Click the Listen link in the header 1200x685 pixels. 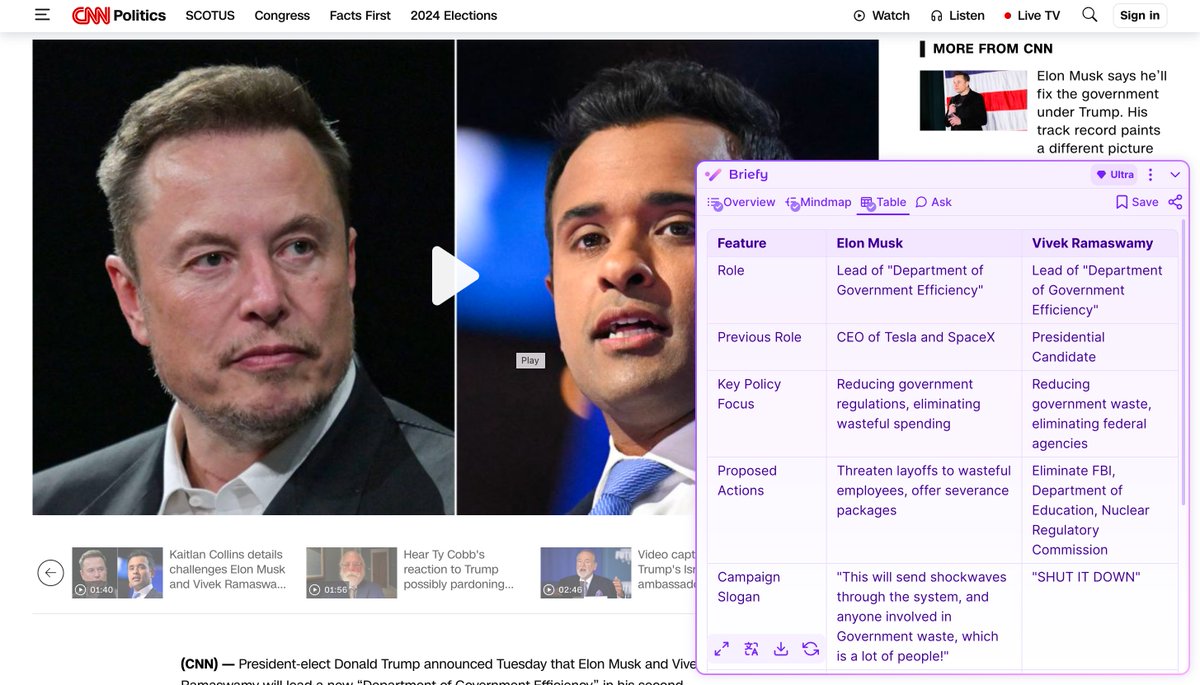(957, 15)
